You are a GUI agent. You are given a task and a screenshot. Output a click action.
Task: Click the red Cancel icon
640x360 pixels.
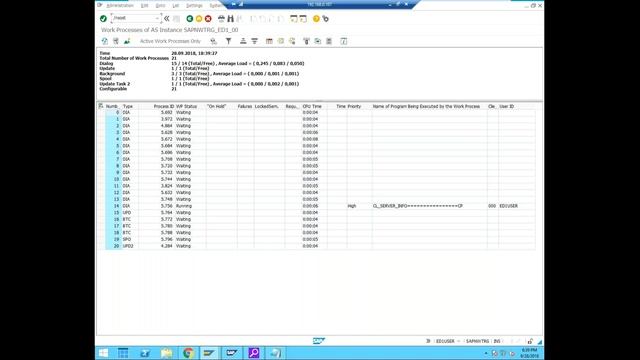[x=208, y=18]
